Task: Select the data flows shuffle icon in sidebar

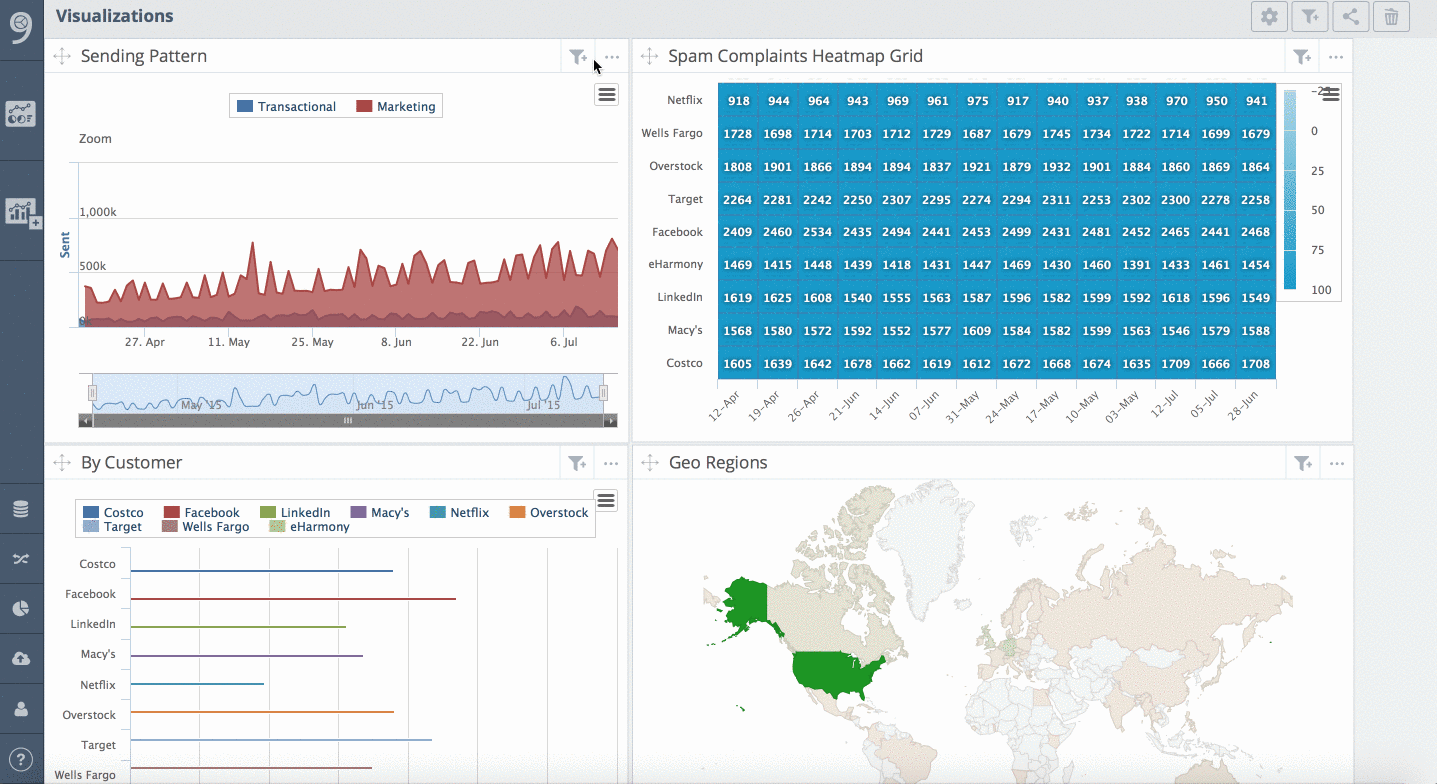Action: pyautogui.click(x=22, y=558)
